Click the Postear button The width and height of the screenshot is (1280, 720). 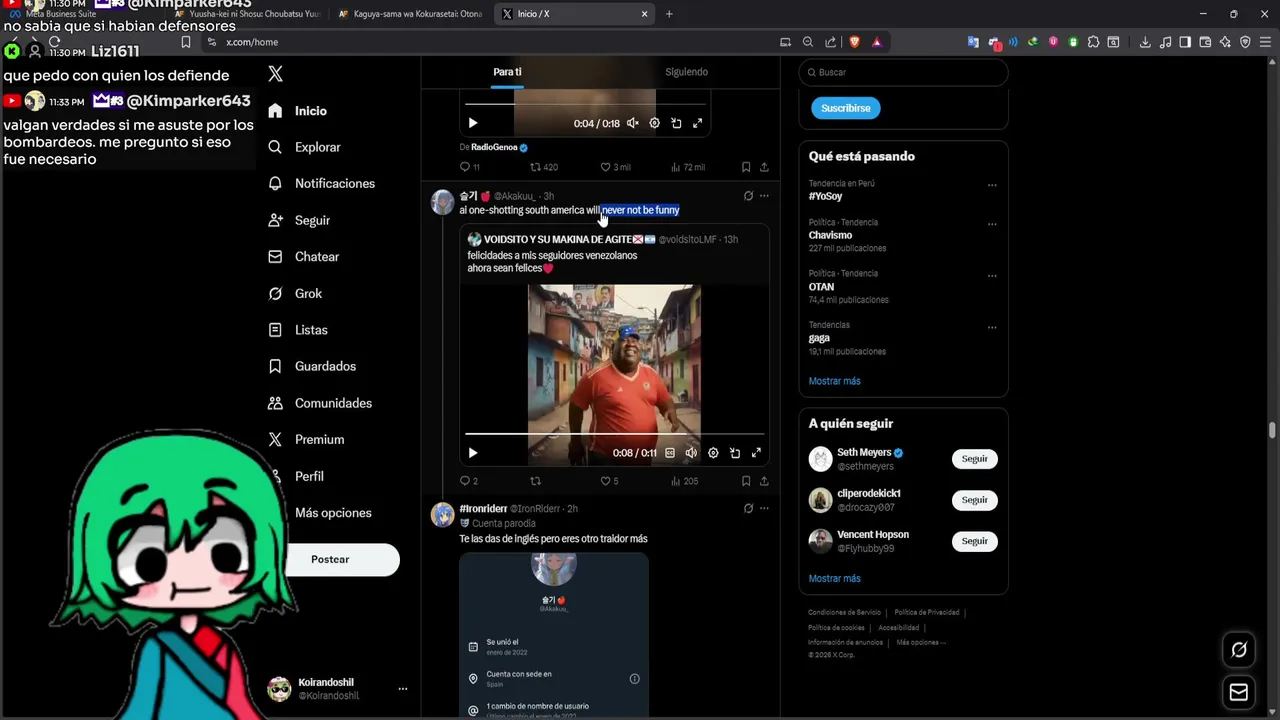point(330,560)
